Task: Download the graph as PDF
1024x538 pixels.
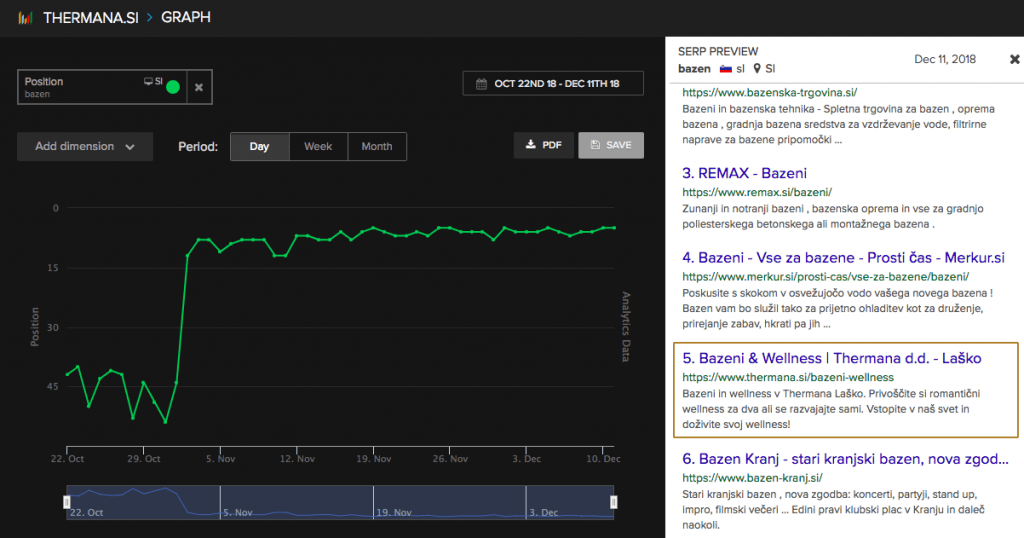Action: click(x=542, y=146)
